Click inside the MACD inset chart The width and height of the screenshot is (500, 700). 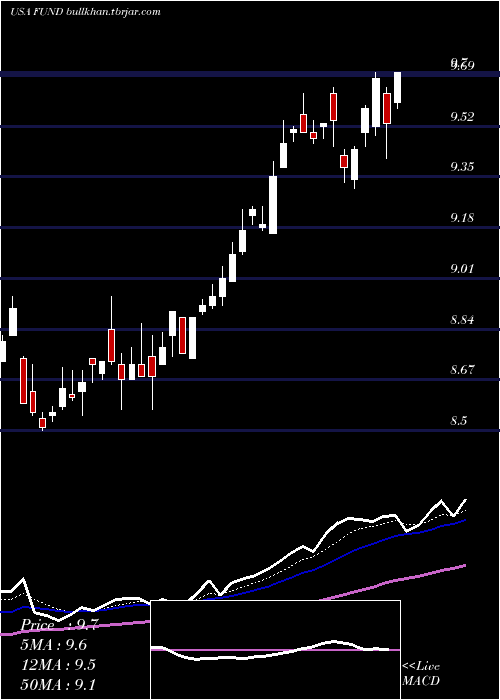275,650
